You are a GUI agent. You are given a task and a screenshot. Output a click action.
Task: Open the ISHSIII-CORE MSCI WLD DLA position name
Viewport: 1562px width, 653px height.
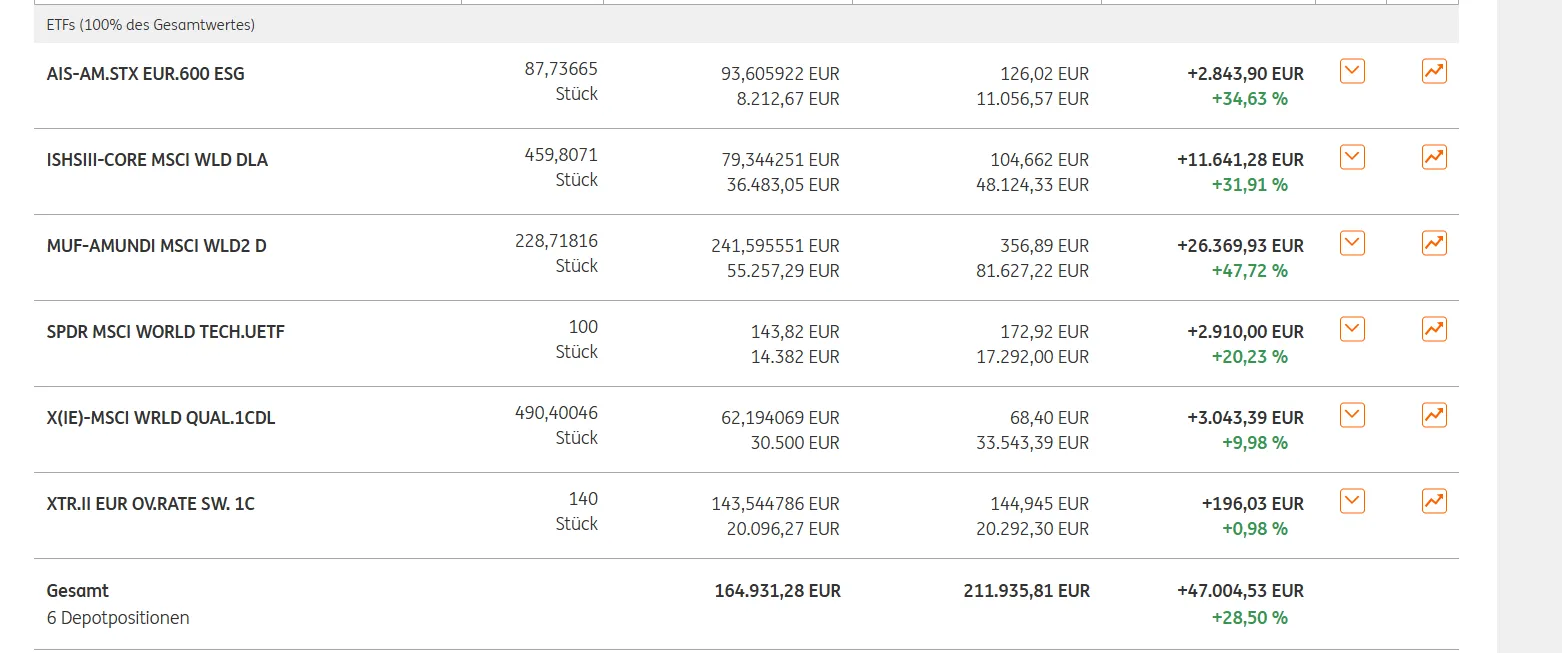[x=157, y=160]
